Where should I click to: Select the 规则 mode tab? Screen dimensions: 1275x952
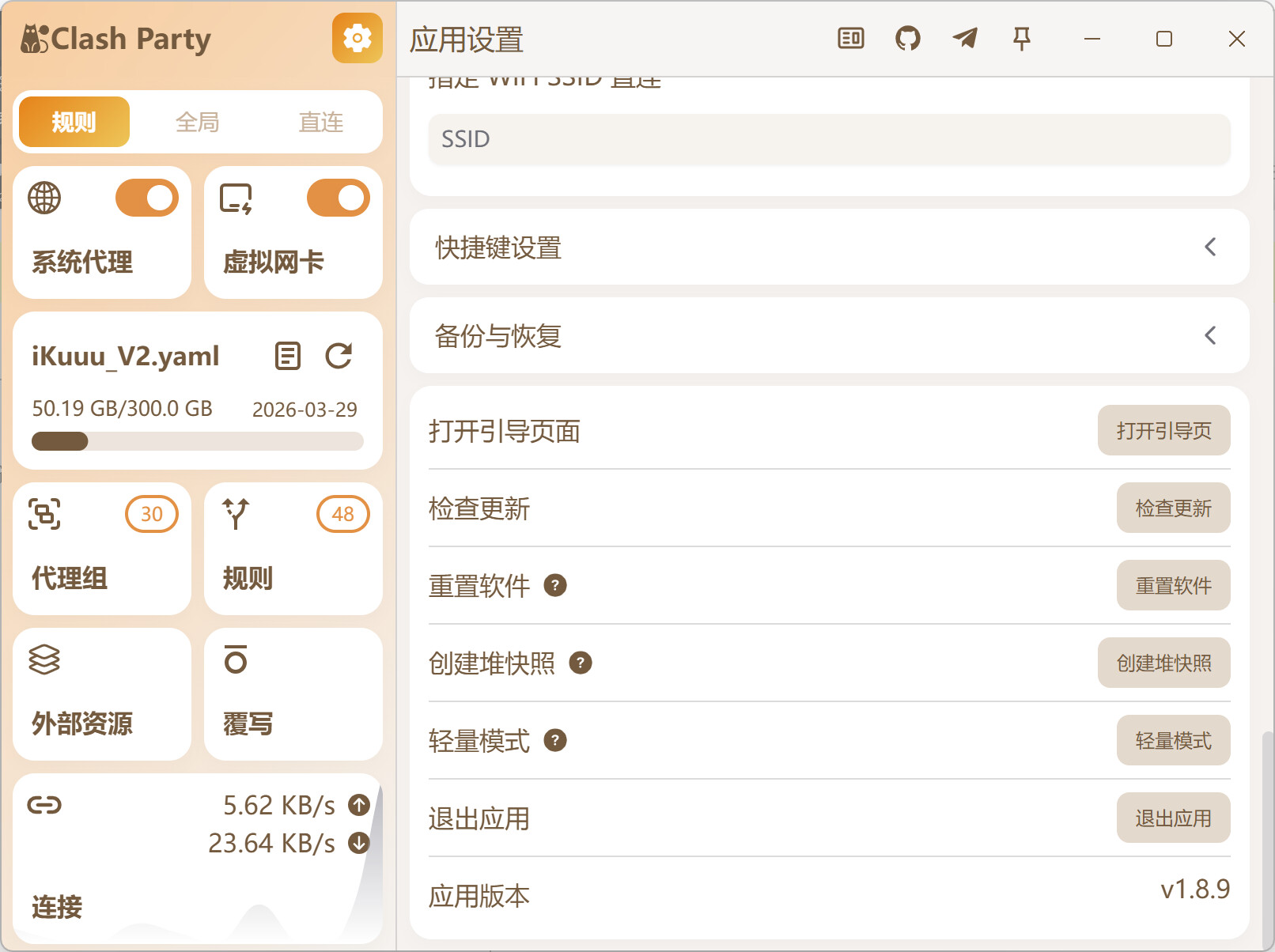[74, 122]
